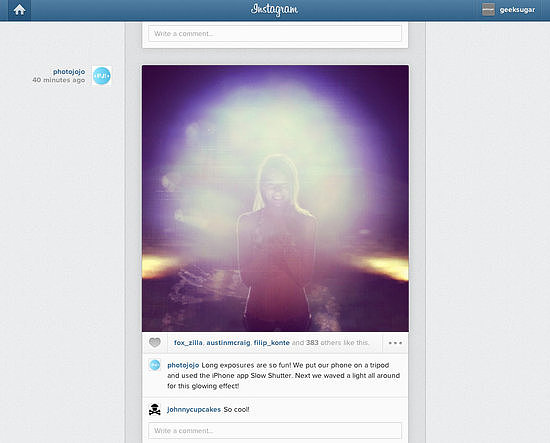
Task: Click the Instagram logo in header
Action: 274,10
